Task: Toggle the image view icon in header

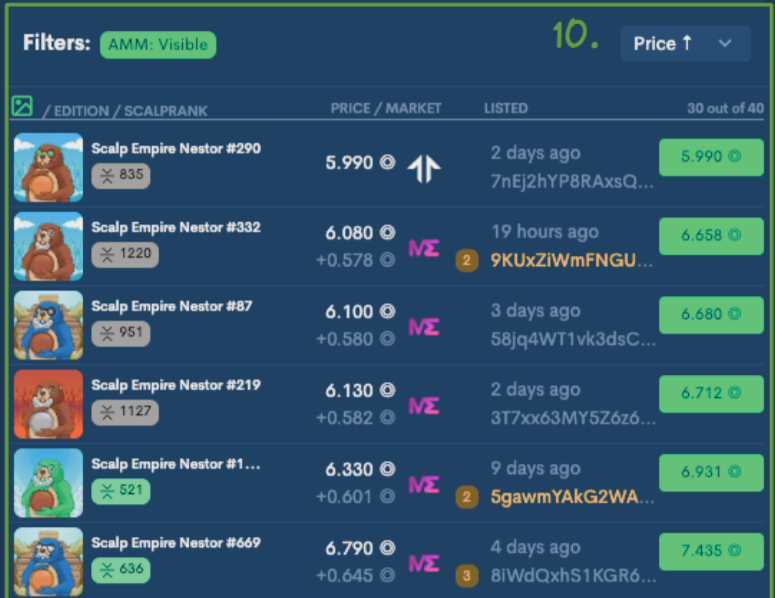Action: (x=22, y=106)
